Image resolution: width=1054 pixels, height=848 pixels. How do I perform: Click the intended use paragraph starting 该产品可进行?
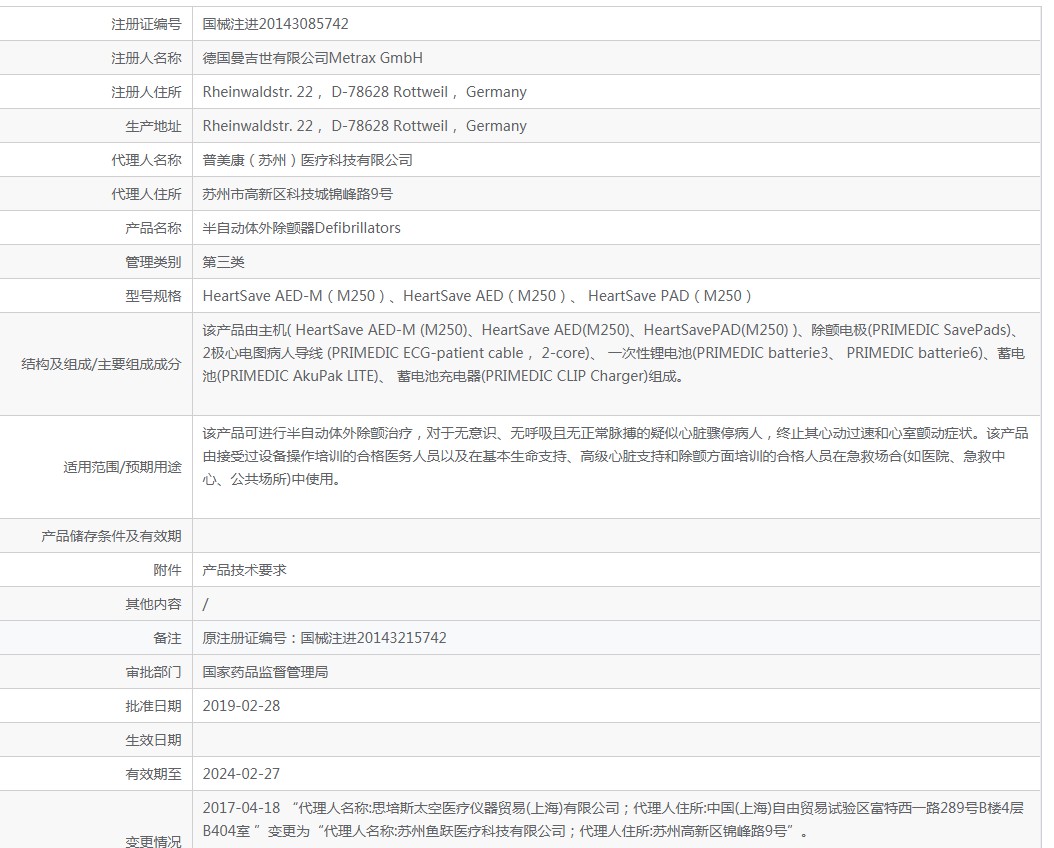[615, 456]
